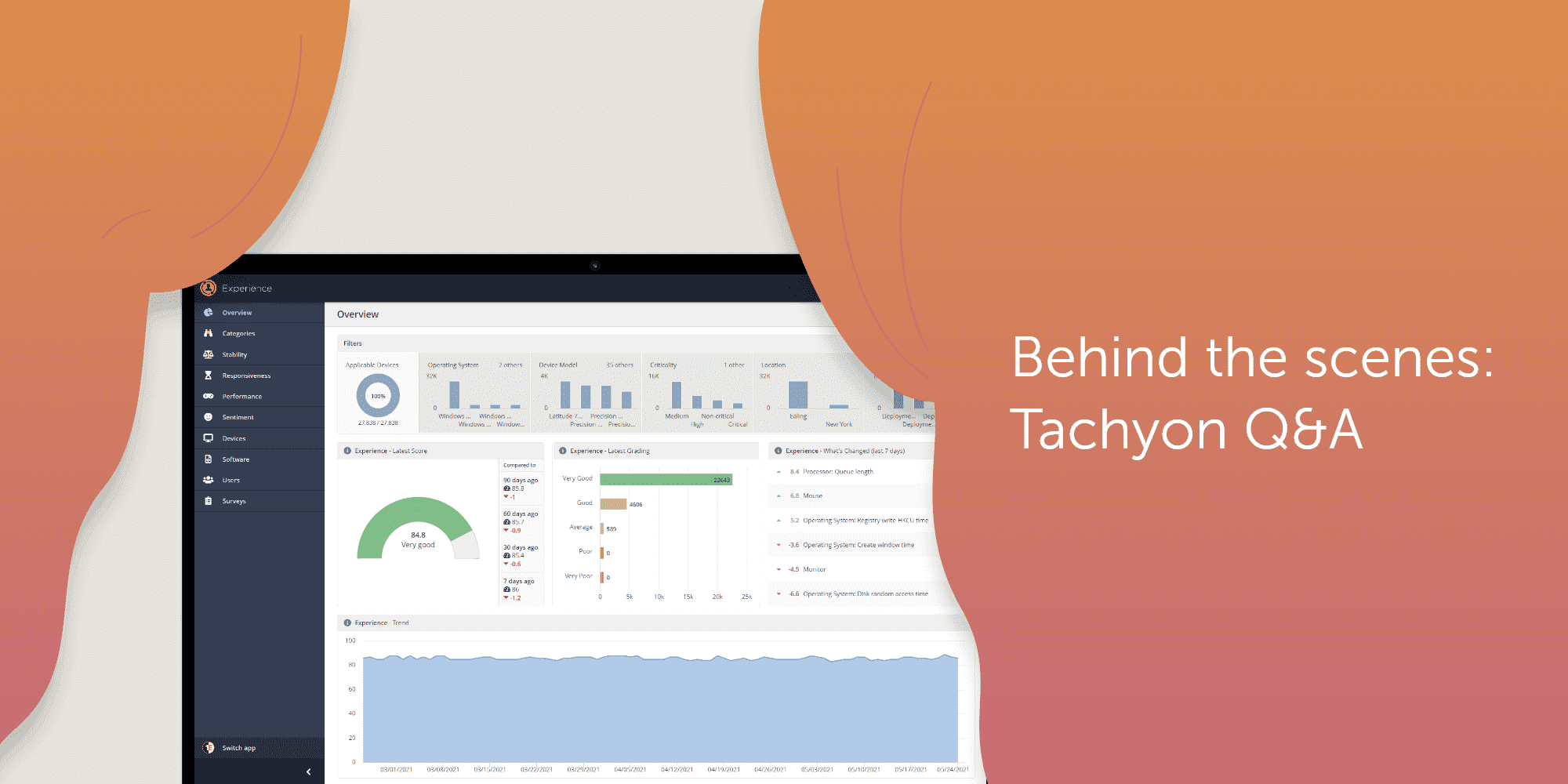Go to the Responsiveness section
The height and width of the screenshot is (784, 1568).
(260, 376)
